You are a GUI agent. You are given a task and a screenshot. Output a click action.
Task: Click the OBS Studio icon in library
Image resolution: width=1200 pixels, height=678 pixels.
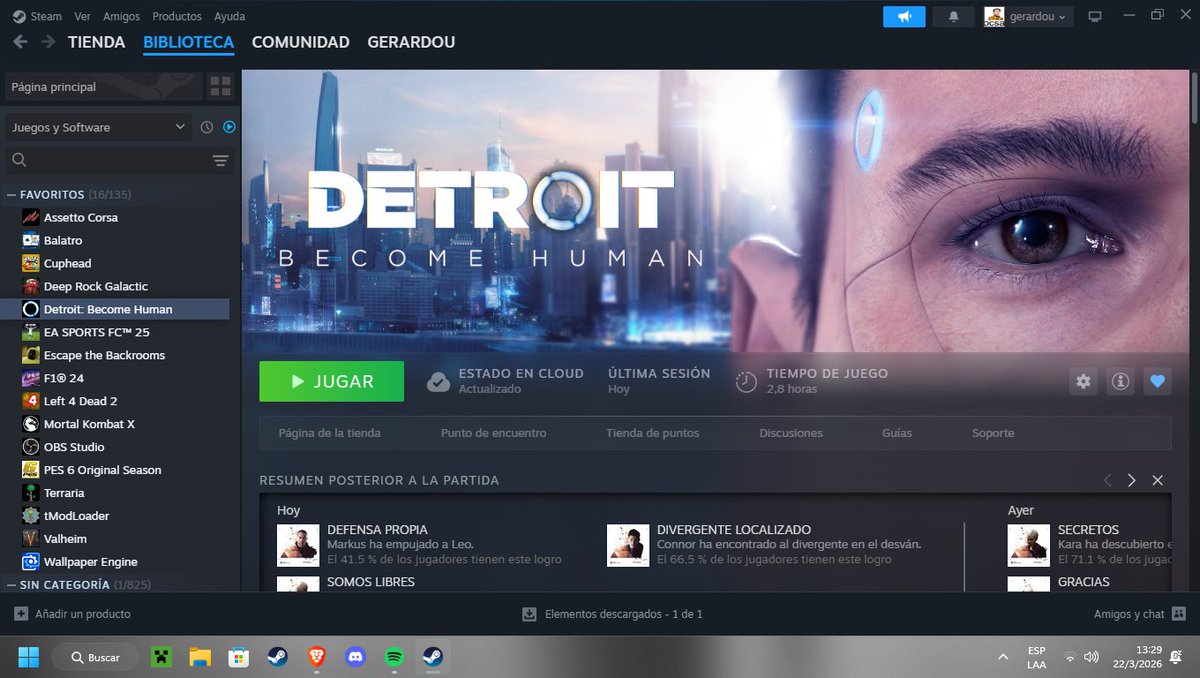[30, 447]
